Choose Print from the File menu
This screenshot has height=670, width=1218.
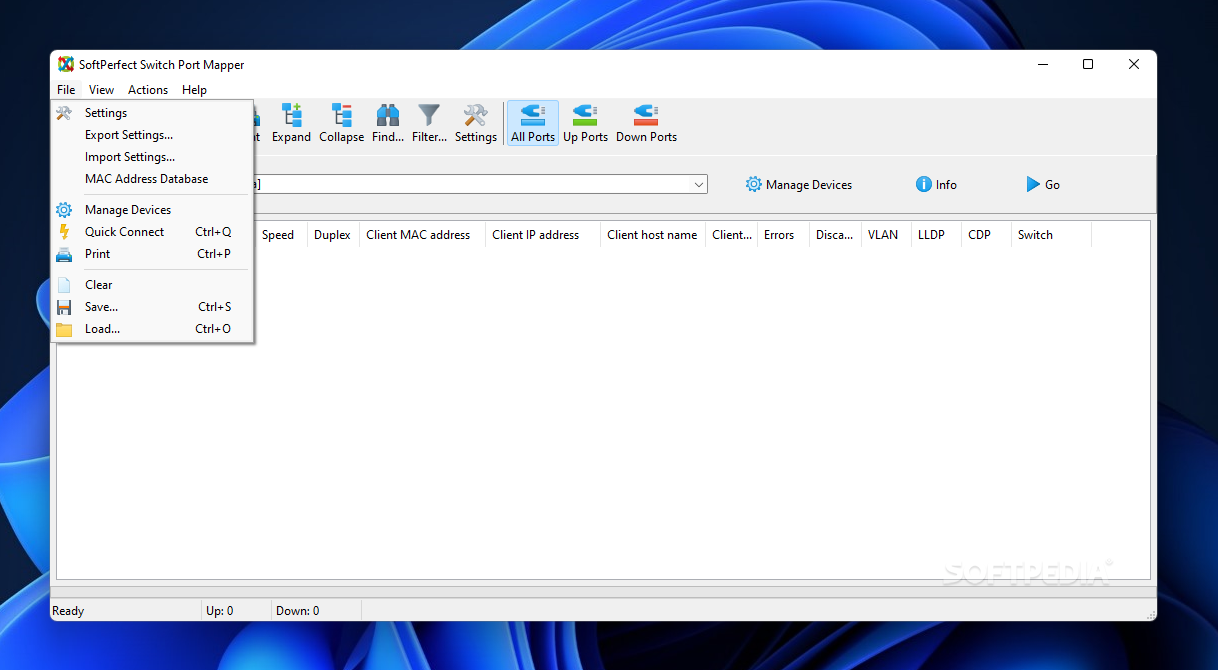(152, 254)
